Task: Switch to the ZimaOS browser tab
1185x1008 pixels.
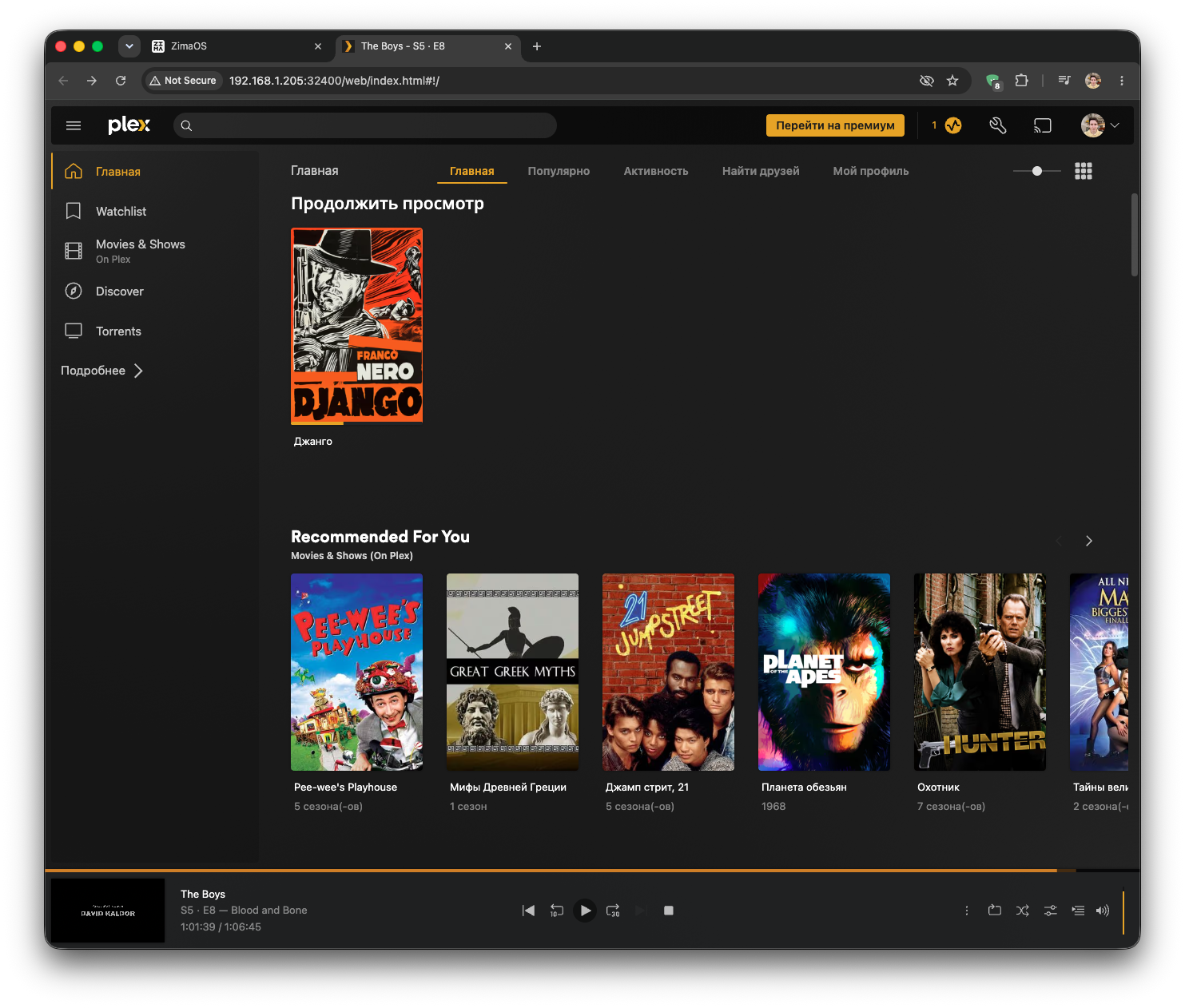Action: coord(237,46)
